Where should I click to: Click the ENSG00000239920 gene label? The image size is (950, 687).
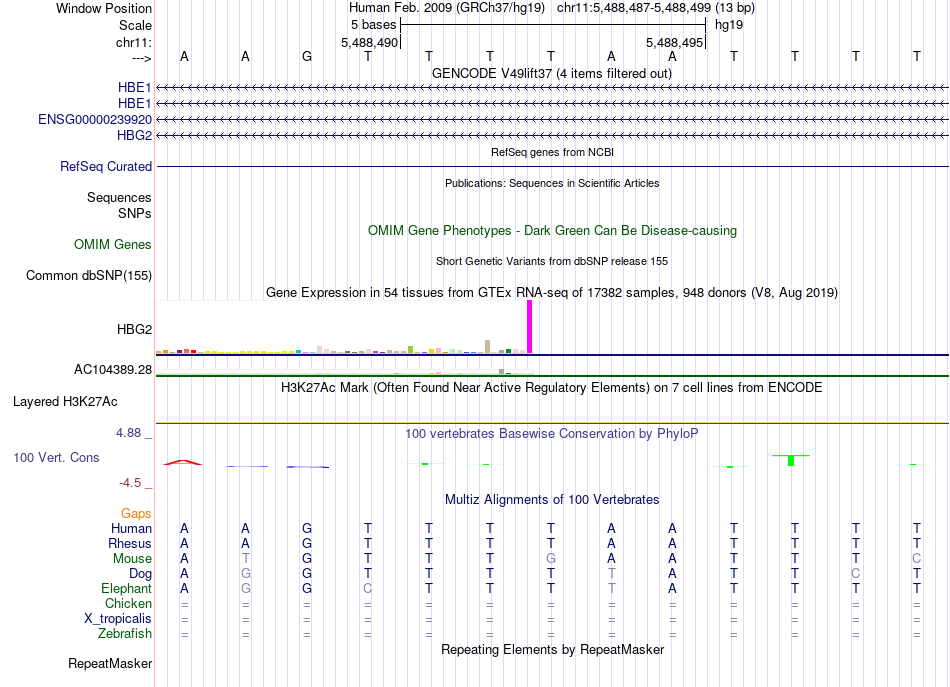pyautogui.click(x=95, y=119)
